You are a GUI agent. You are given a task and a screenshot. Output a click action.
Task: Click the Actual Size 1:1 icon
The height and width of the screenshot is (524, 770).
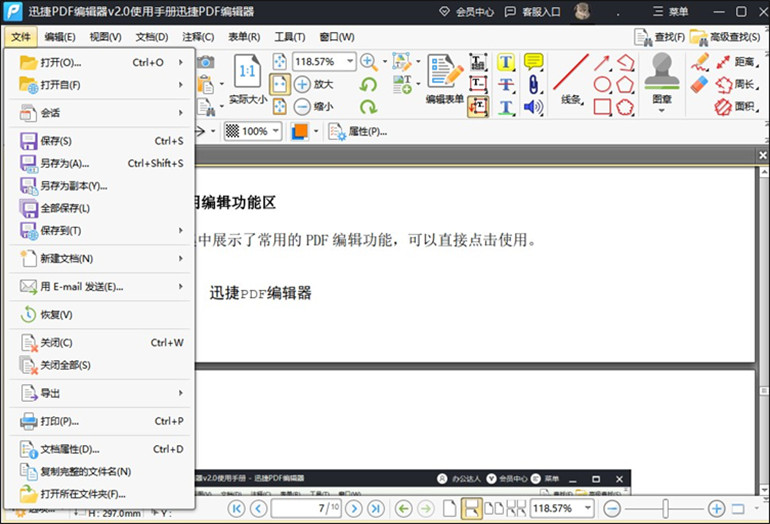coord(248,72)
